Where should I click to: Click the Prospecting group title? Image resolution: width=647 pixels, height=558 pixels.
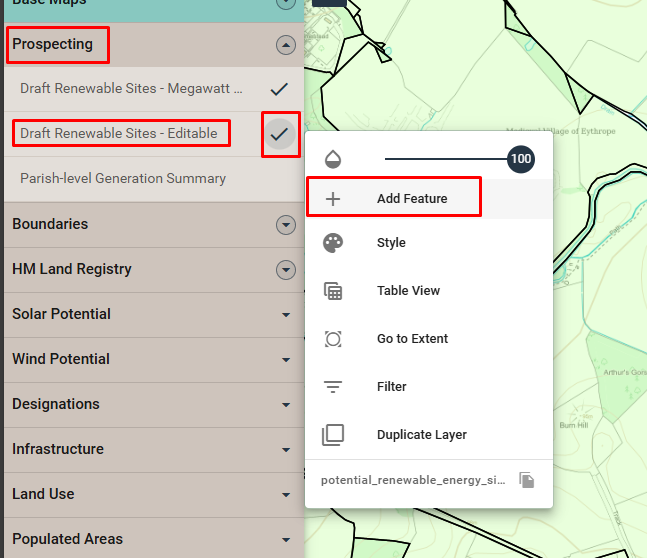pyautogui.click(x=52, y=44)
